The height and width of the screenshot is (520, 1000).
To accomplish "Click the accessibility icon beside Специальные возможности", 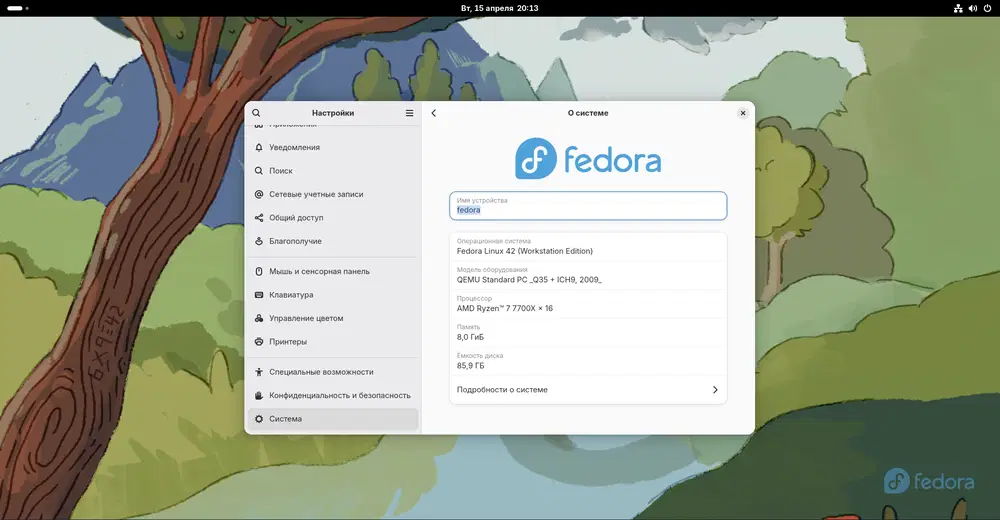I will click(x=259, y=372).
